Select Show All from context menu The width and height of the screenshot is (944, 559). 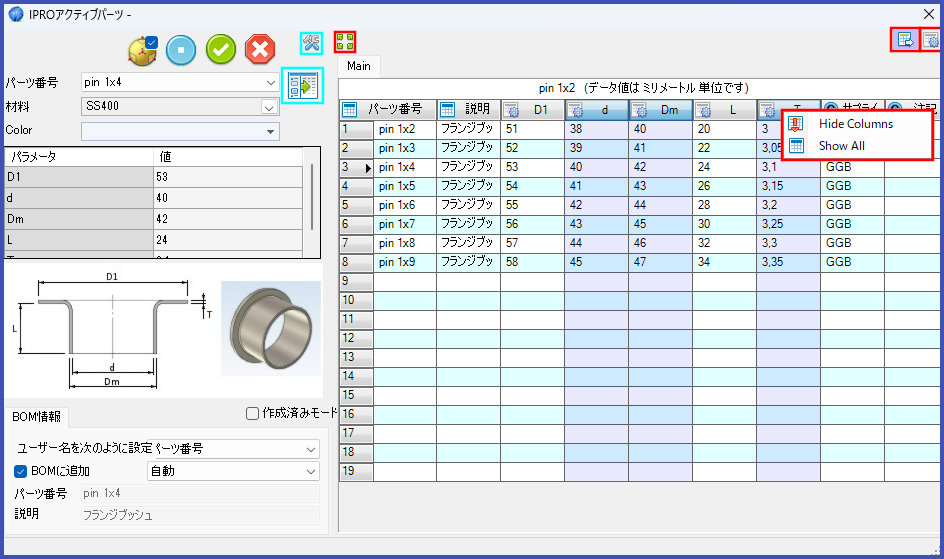(841, 146)
